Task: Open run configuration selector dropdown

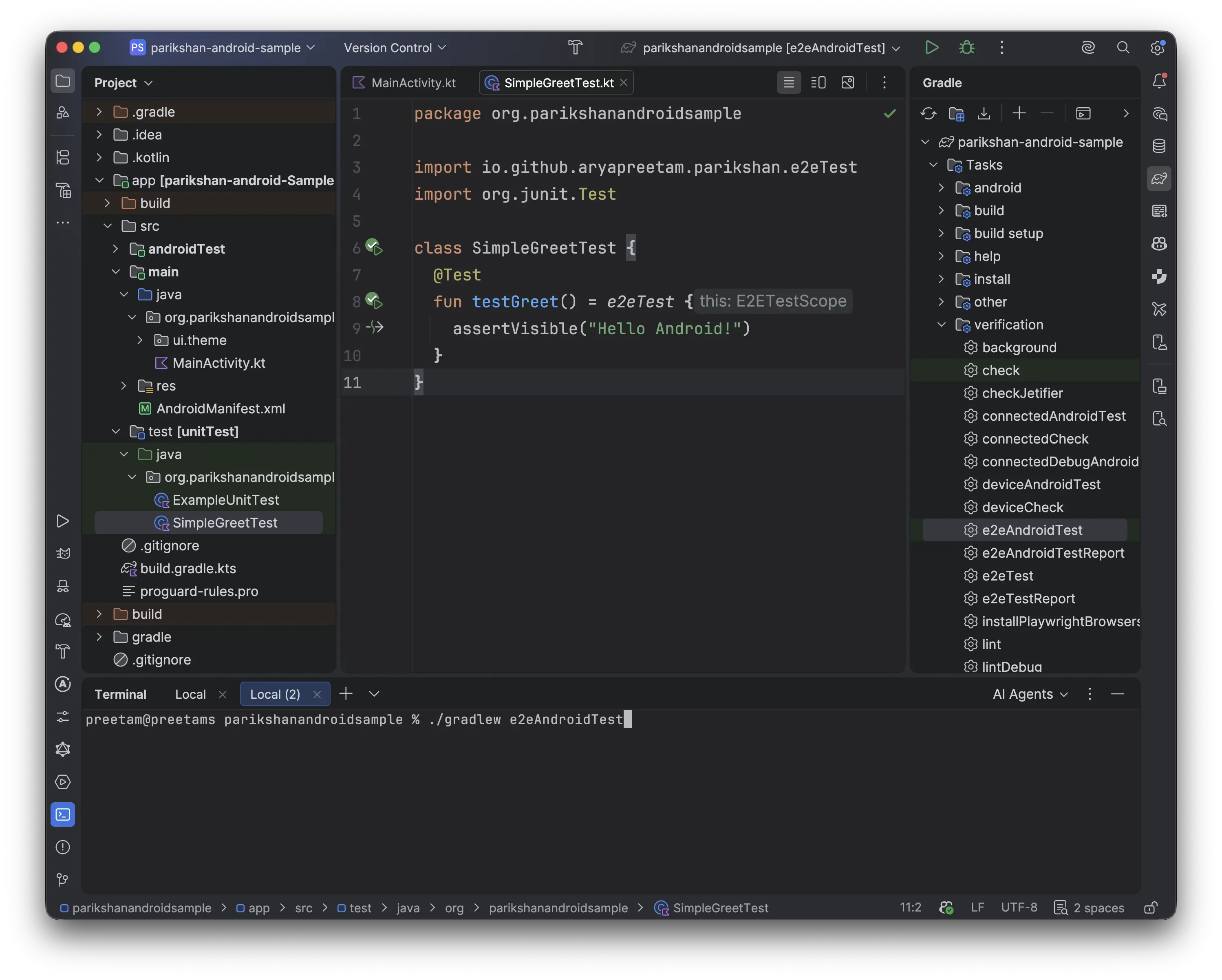Action: click(761, 48)
